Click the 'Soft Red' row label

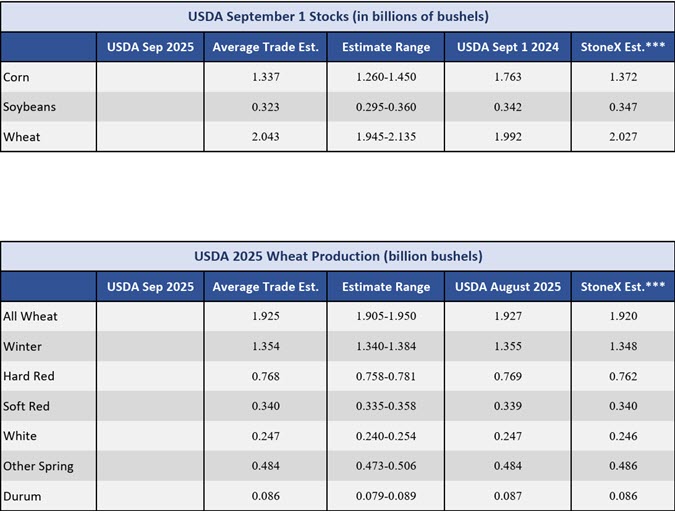click(x=26, y=406)
